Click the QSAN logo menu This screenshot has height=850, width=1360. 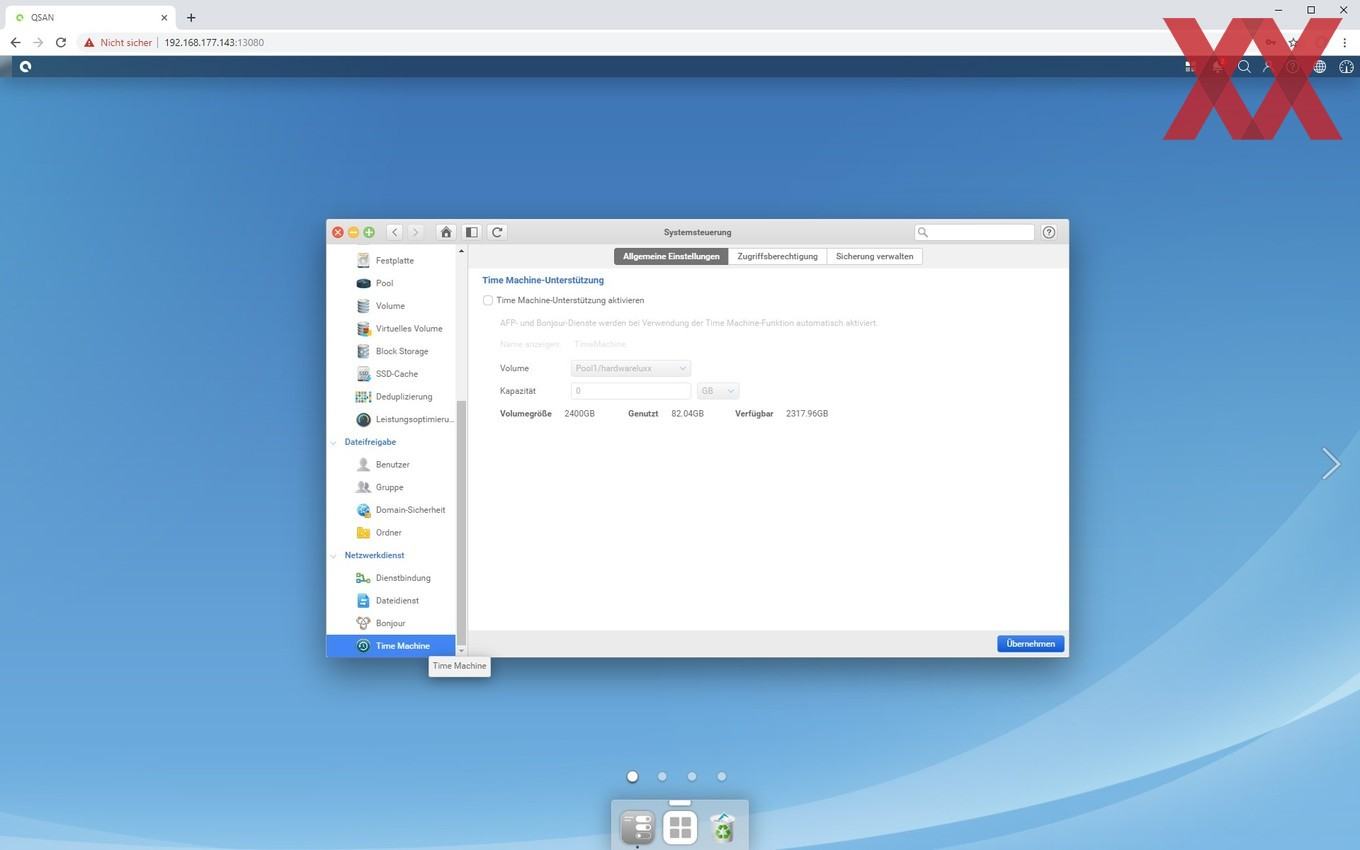tap(25, 67)
